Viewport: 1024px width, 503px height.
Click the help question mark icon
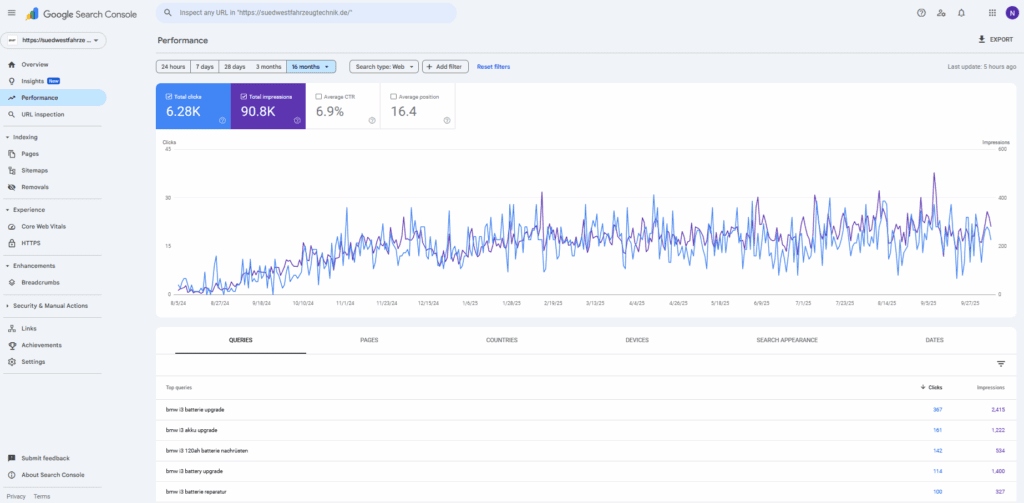click(921, 13)
